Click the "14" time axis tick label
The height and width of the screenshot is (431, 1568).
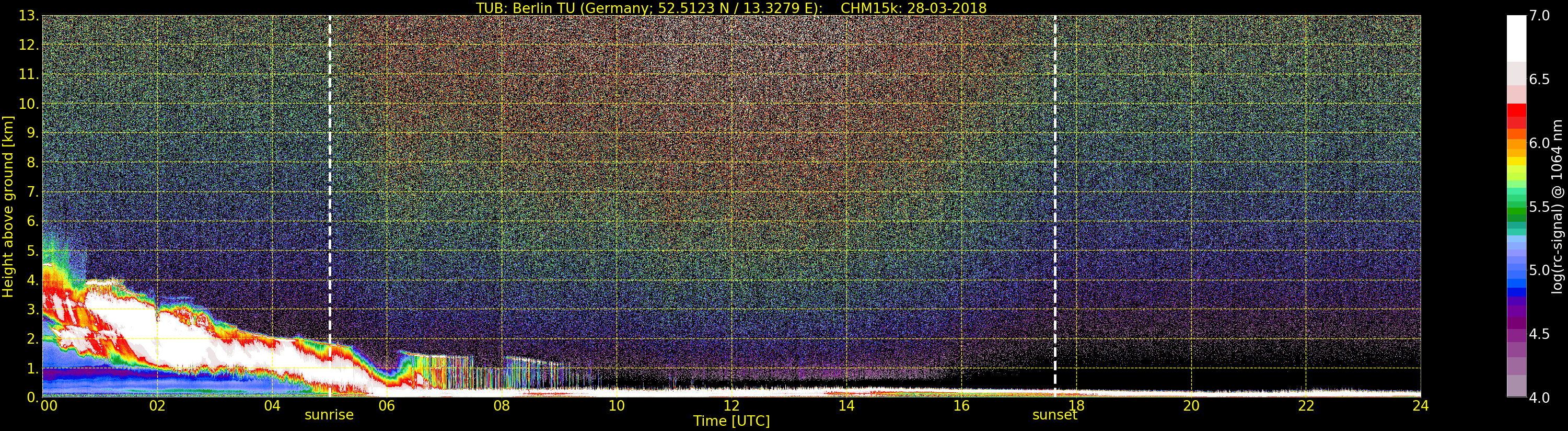pos(846,405)
